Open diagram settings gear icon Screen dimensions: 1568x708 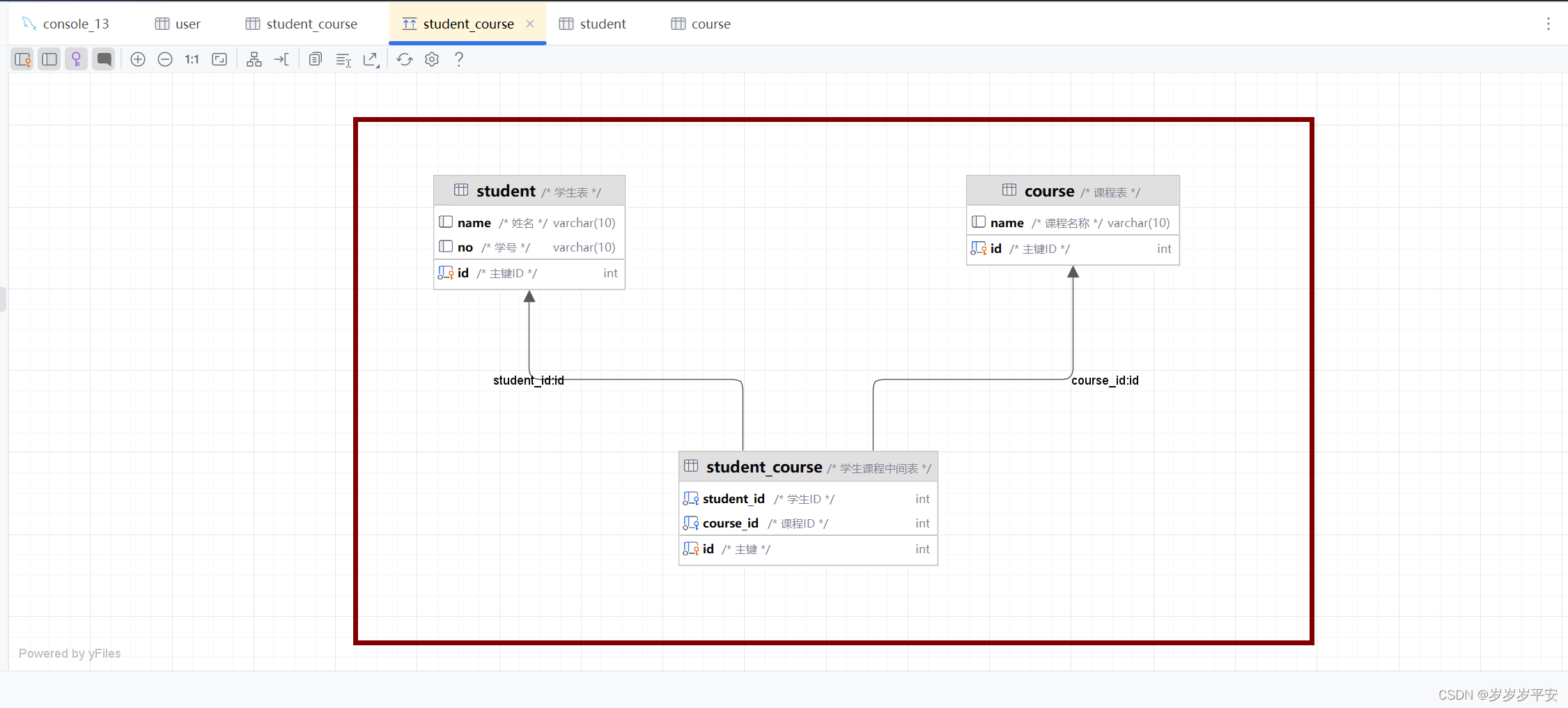coord(432,59)
